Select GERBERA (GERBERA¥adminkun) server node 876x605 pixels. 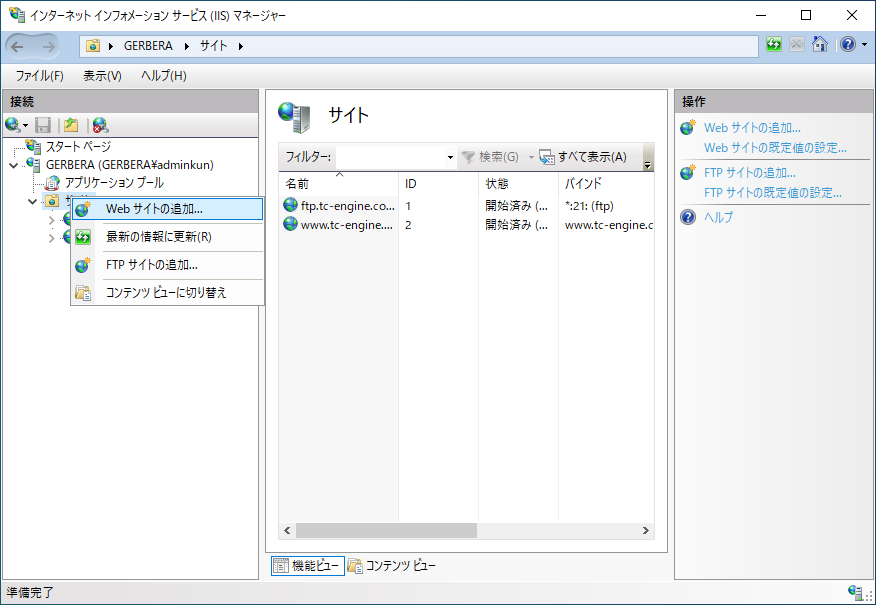pos(130,165)
